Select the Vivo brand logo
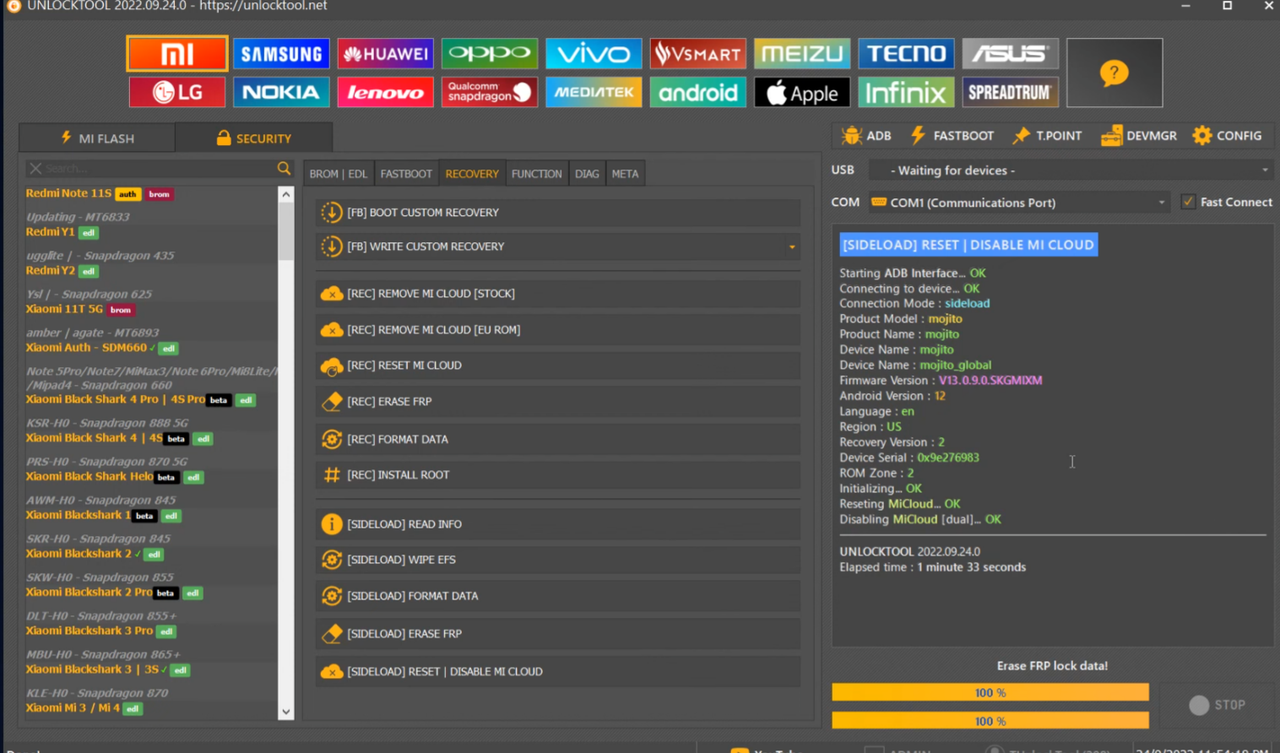This screenshot has width=1280, height=753. coord(593,54)
